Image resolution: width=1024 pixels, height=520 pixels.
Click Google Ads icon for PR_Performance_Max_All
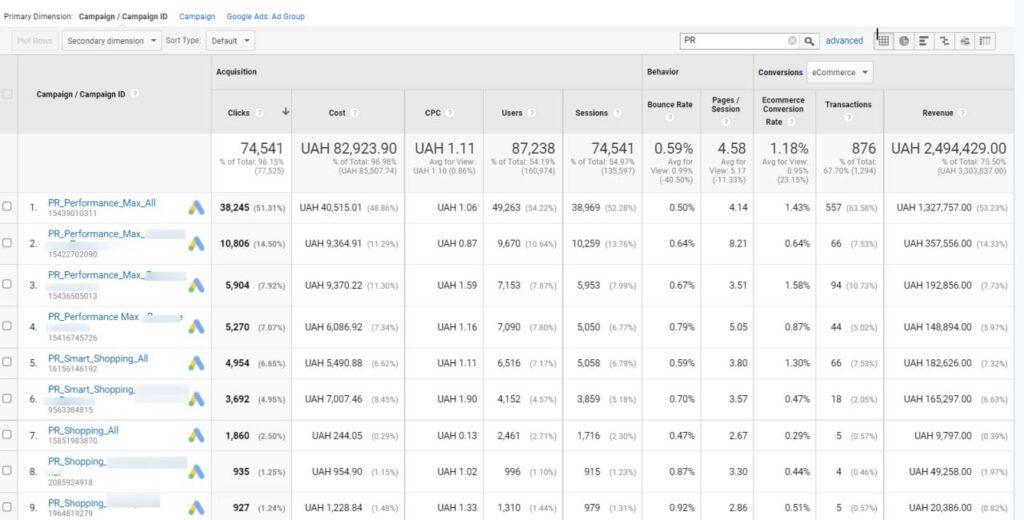click(x=197, y=208)
